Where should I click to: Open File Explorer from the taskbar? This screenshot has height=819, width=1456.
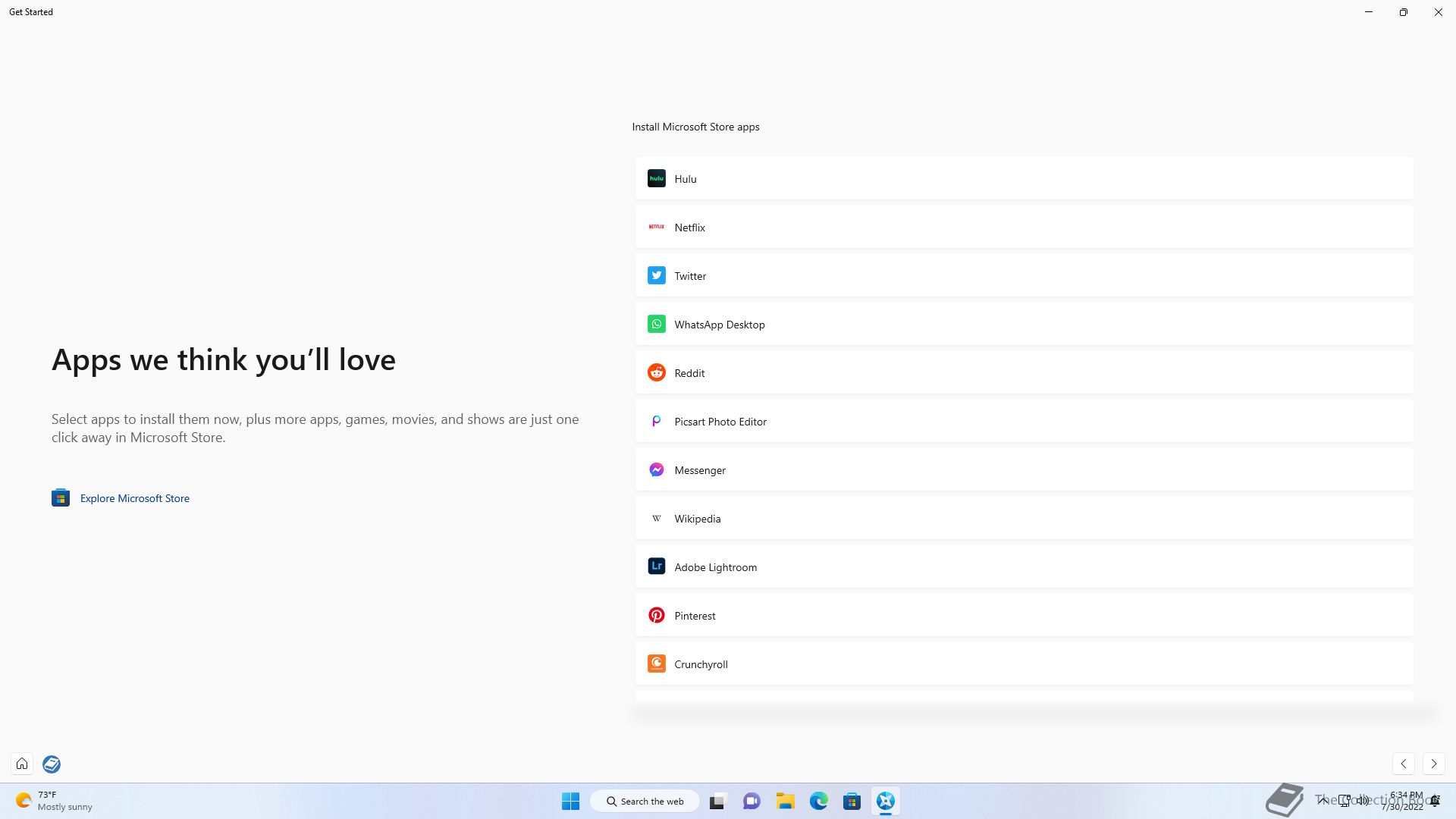(x=785, y=801)
